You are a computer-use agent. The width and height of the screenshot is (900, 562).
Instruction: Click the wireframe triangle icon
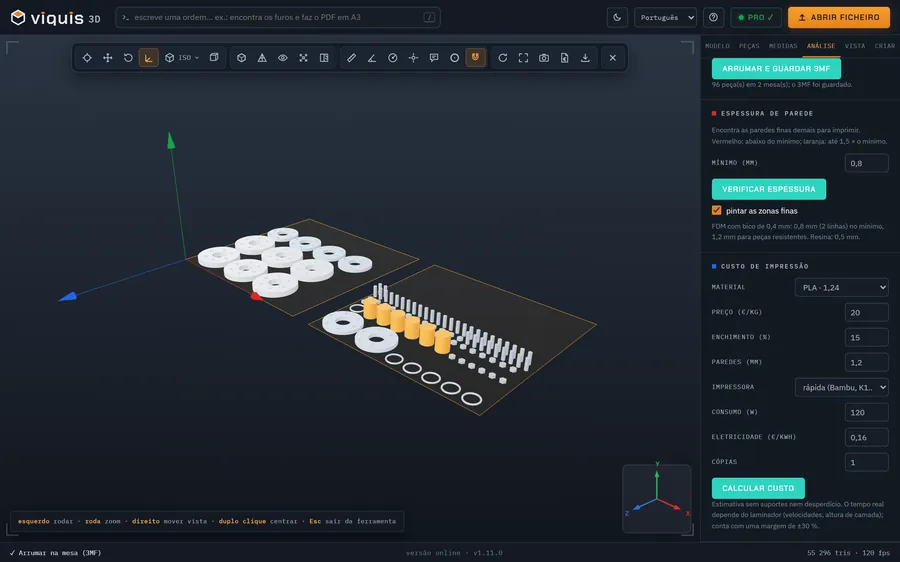262,57
